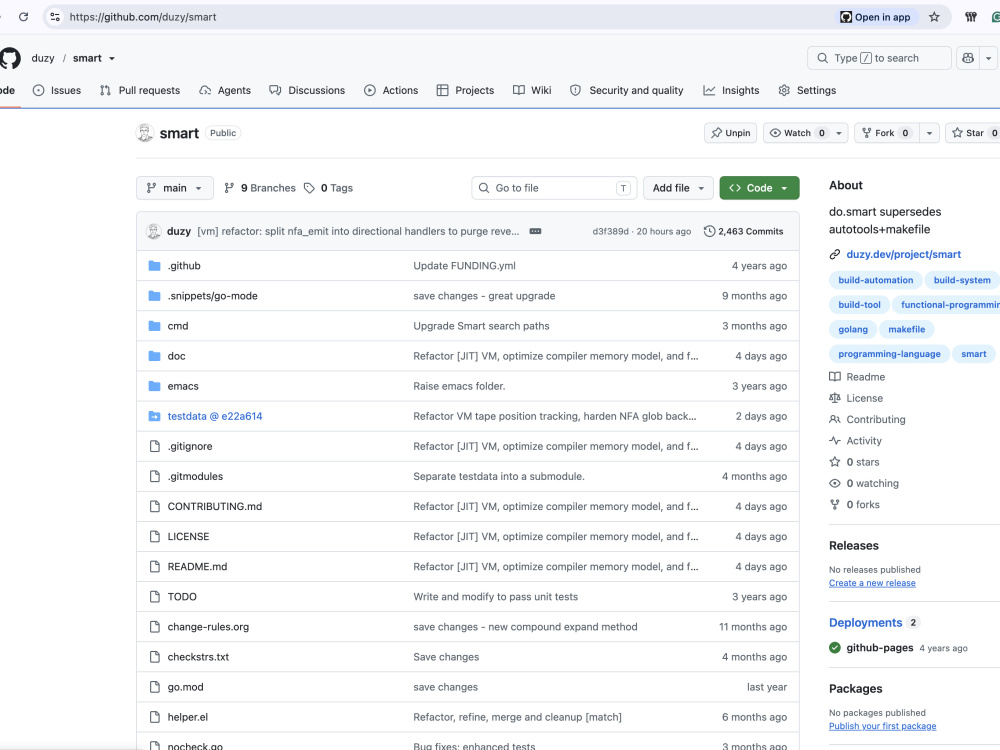Expand the caret dropdown next to Copilot icon
Viewport: 1000px width, 750px height.
pyautogui.click(x=989, y=58)
